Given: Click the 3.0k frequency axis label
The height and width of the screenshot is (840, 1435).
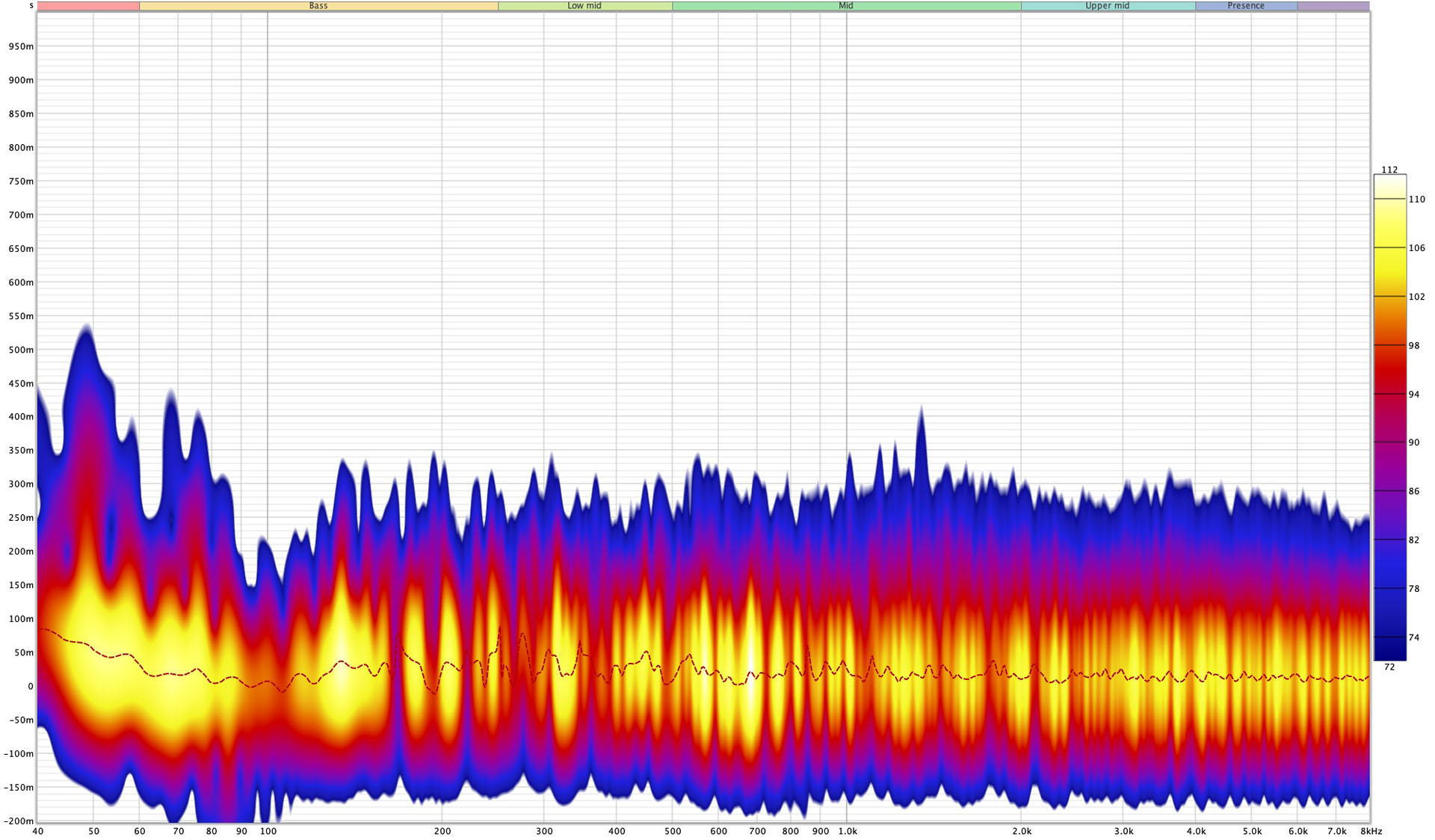Looking at the screenshot, I should click(x=1123, y=831).
